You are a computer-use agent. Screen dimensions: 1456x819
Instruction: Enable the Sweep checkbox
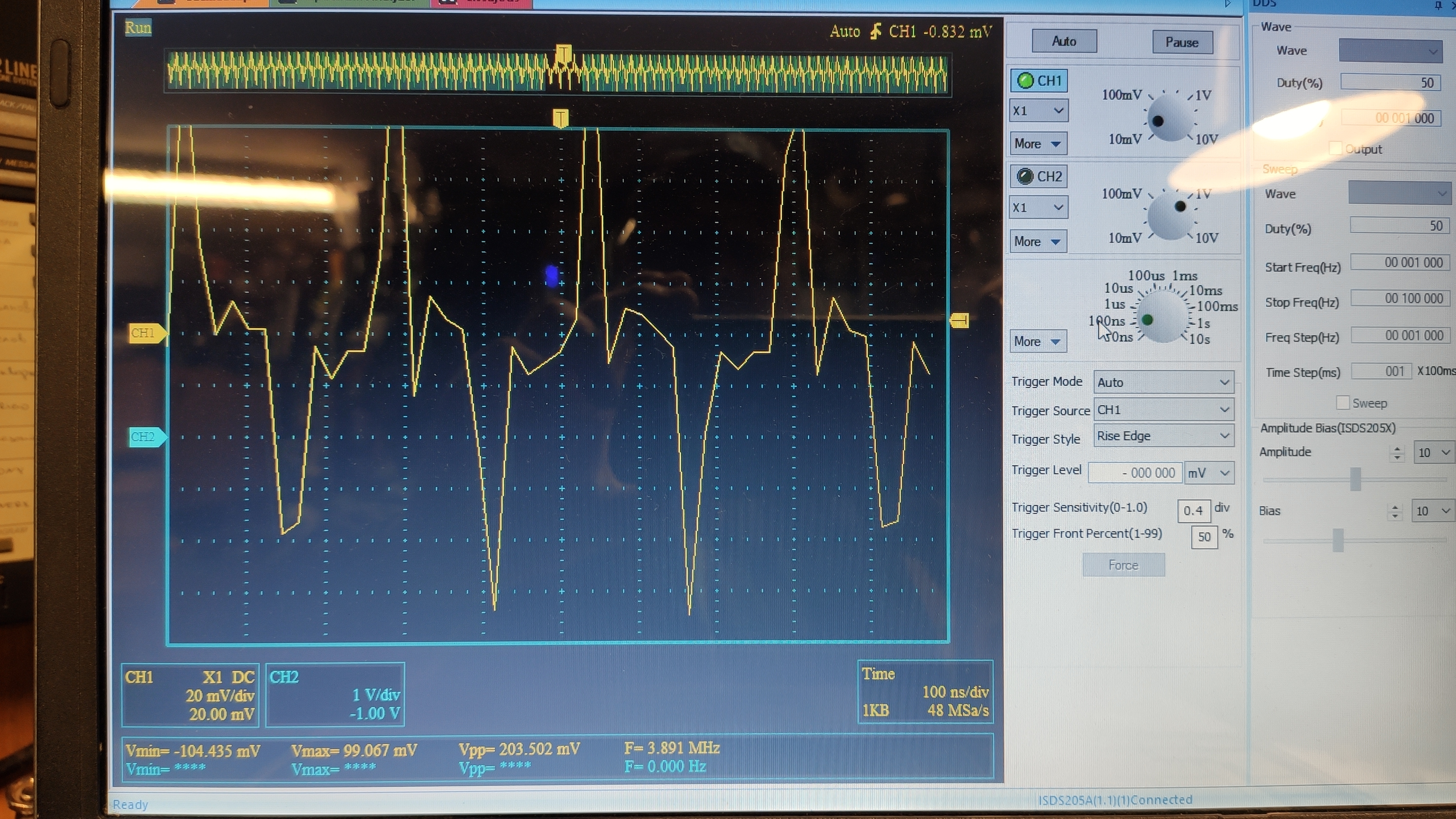tap(1342, 403)
